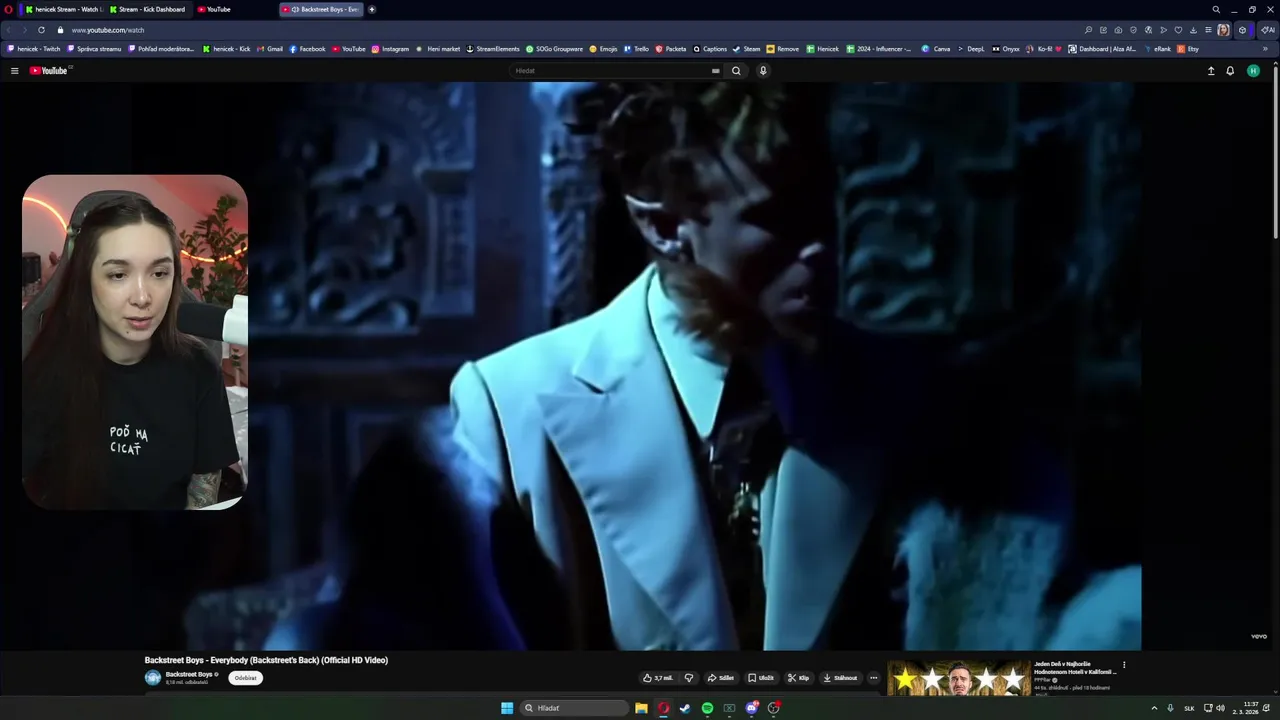Dislike the video with thumbs down
This screenshot has height=720, width=1280.
(x=688, y=678)
